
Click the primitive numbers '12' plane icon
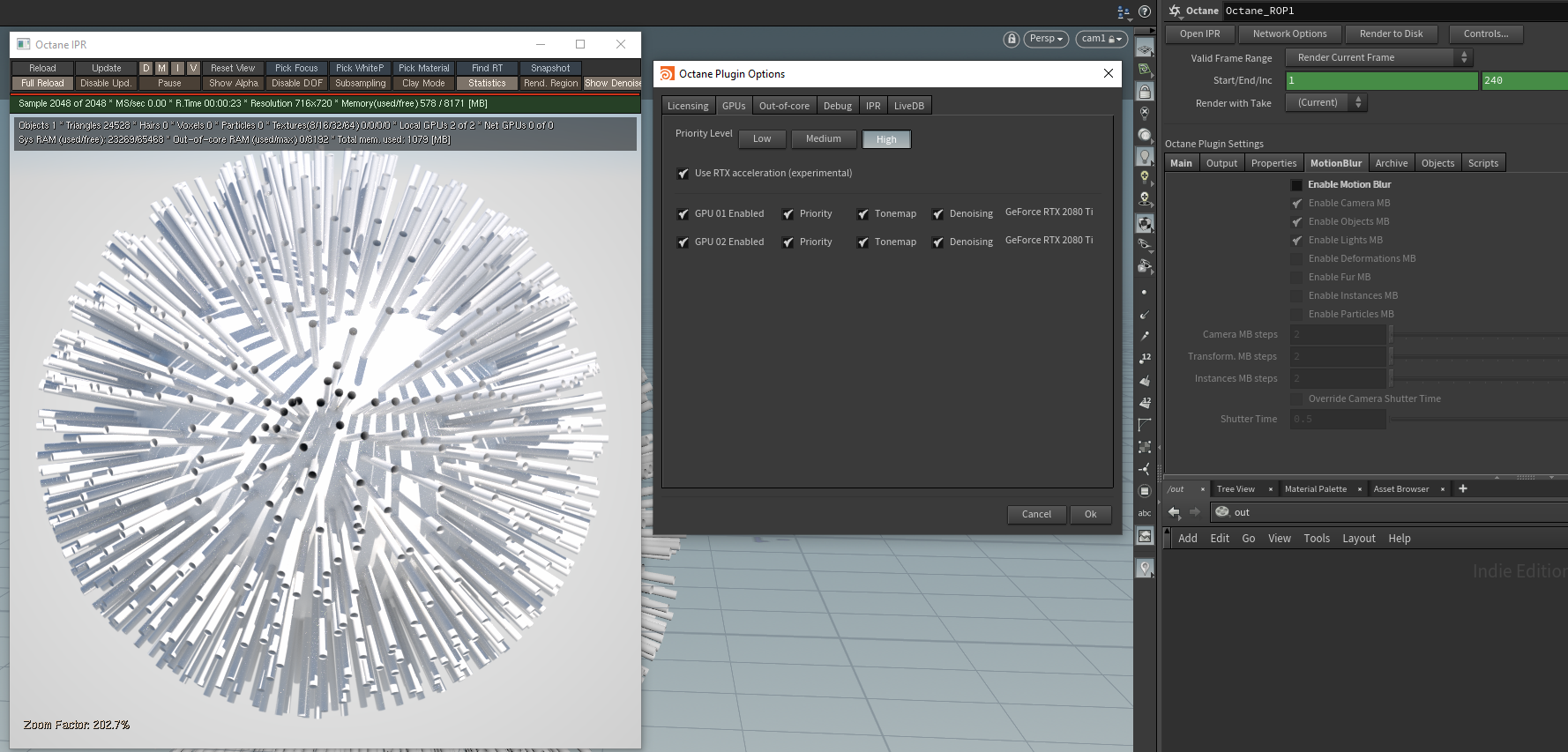(x=1145, y=402)
